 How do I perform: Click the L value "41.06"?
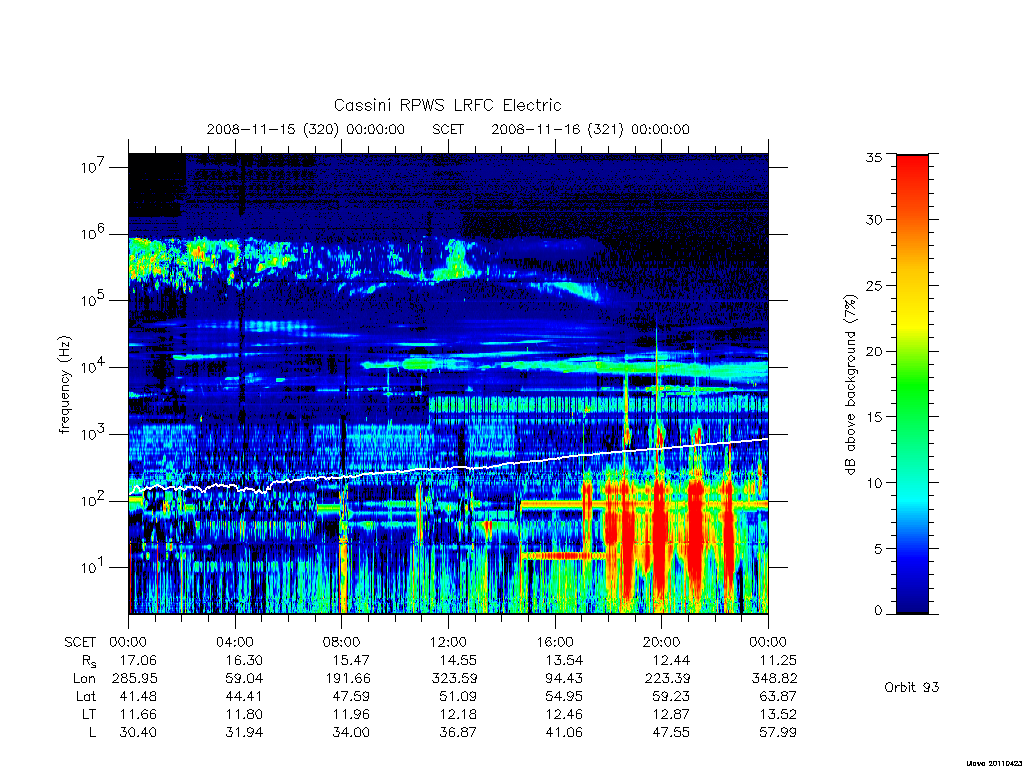564,733
